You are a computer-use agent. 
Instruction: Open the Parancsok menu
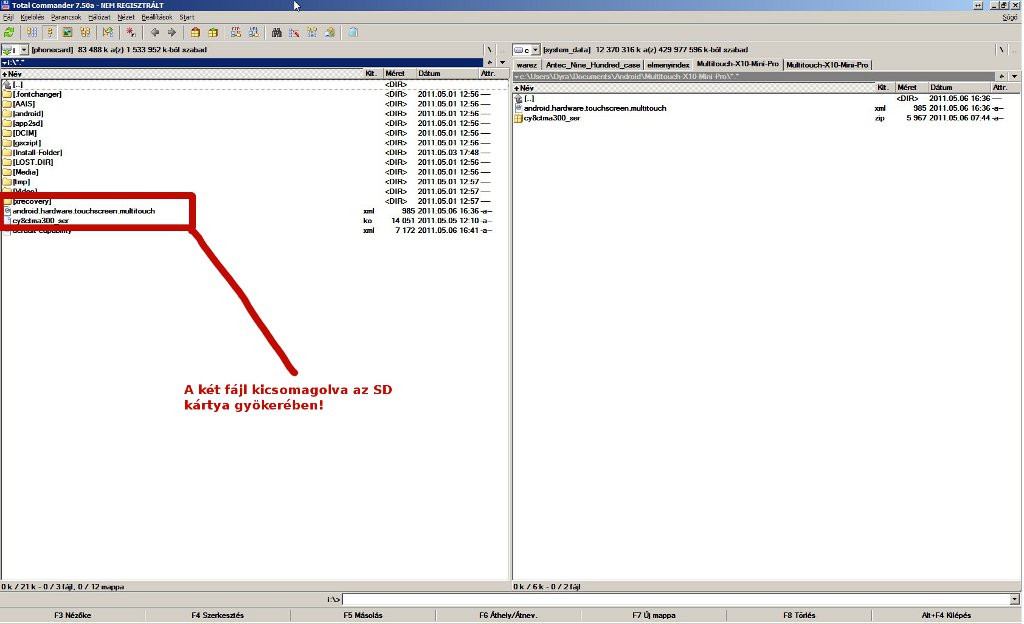(x=66, y=17)
